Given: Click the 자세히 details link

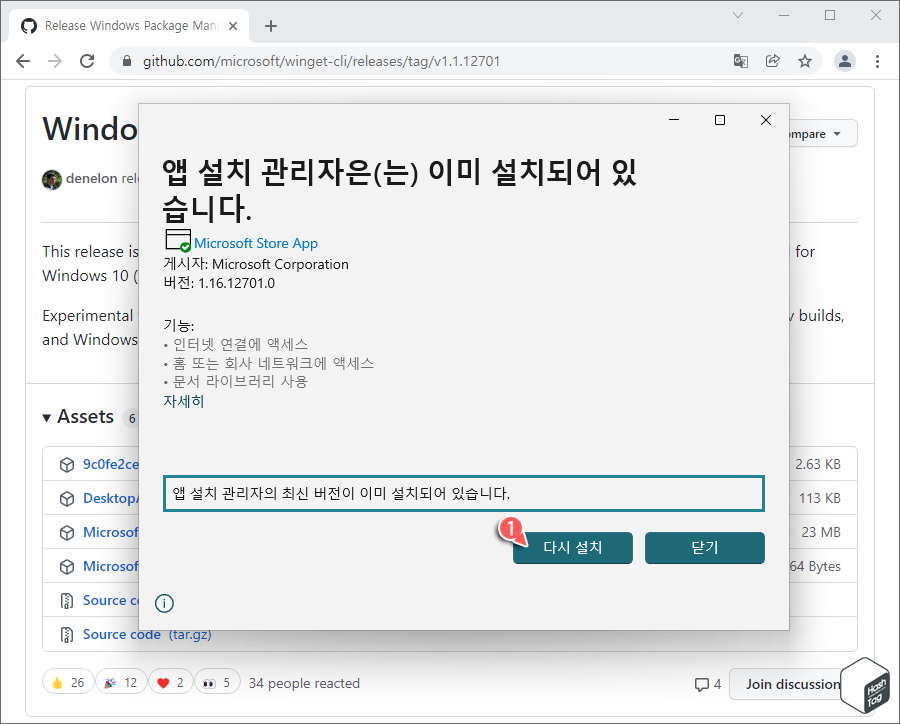Looking at the screenshot, I should [x=184, y=401].
